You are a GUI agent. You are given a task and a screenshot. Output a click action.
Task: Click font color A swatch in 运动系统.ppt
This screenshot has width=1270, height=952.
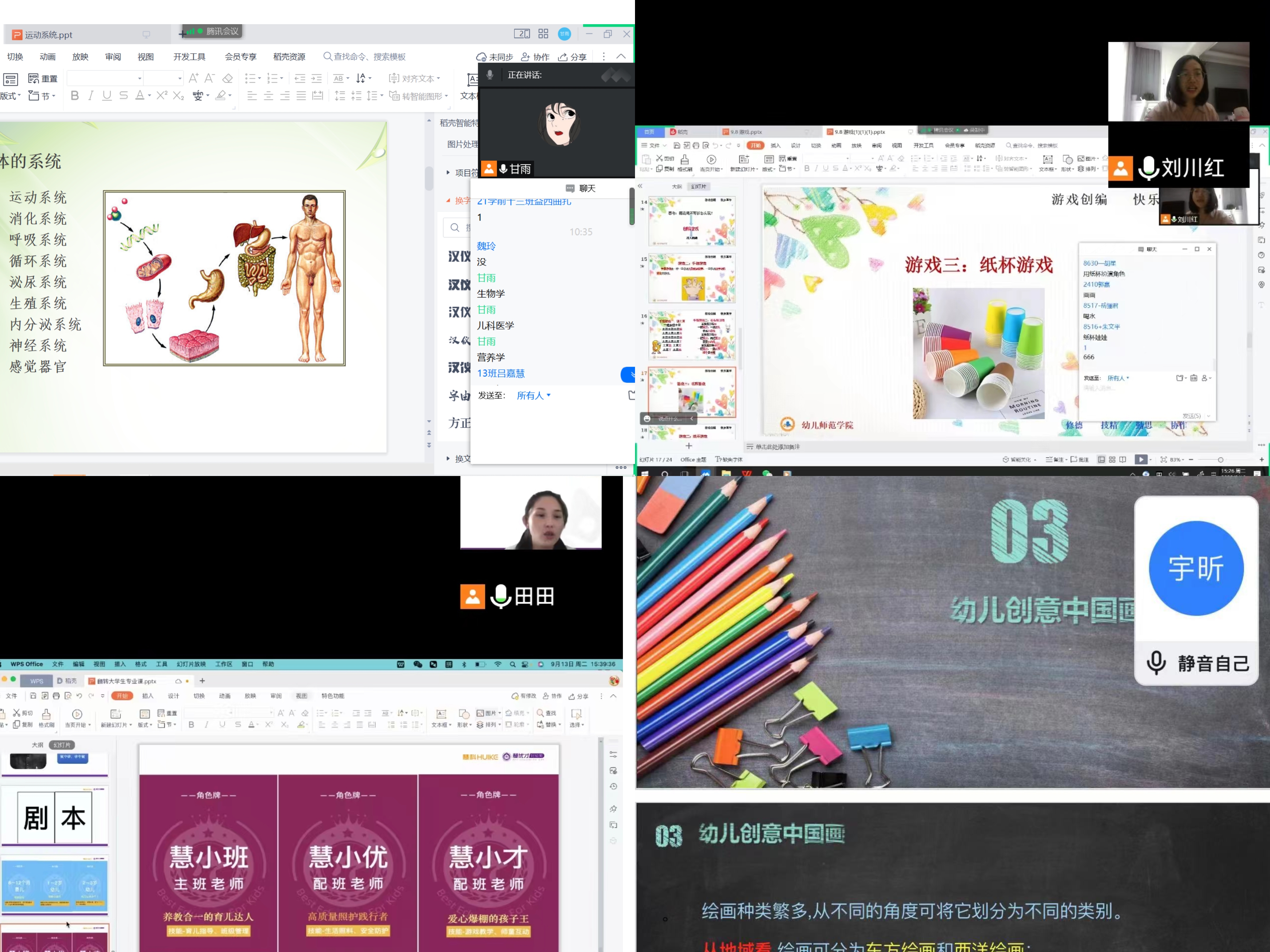click(140, 96)
